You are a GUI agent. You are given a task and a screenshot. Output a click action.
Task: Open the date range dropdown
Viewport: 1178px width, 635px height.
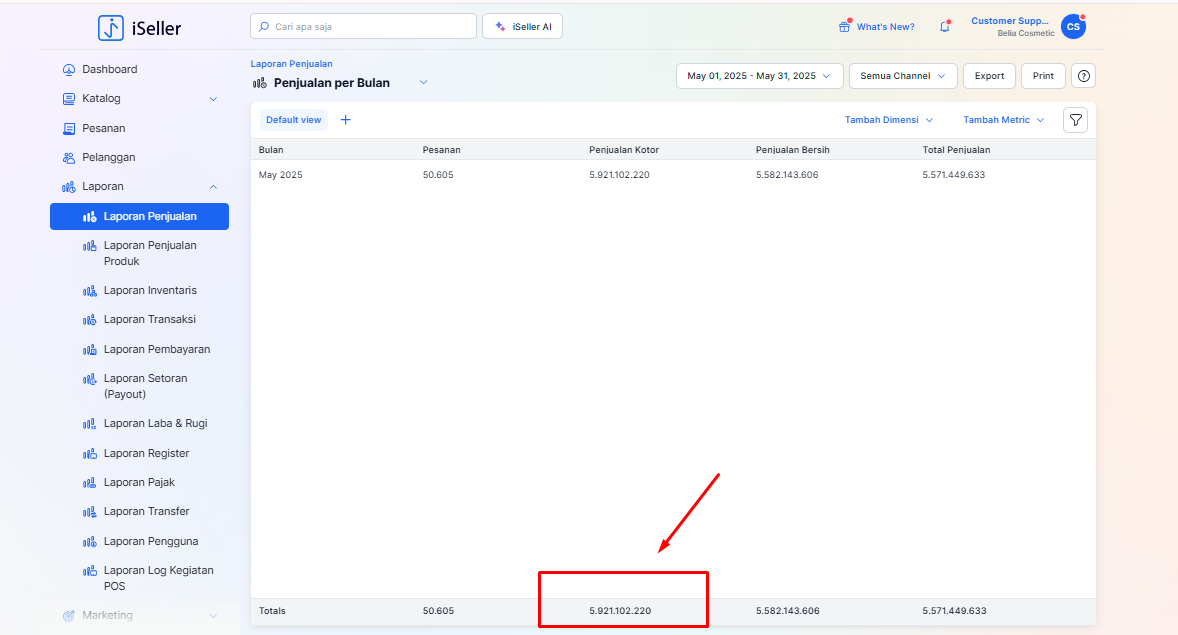point(759,76)
